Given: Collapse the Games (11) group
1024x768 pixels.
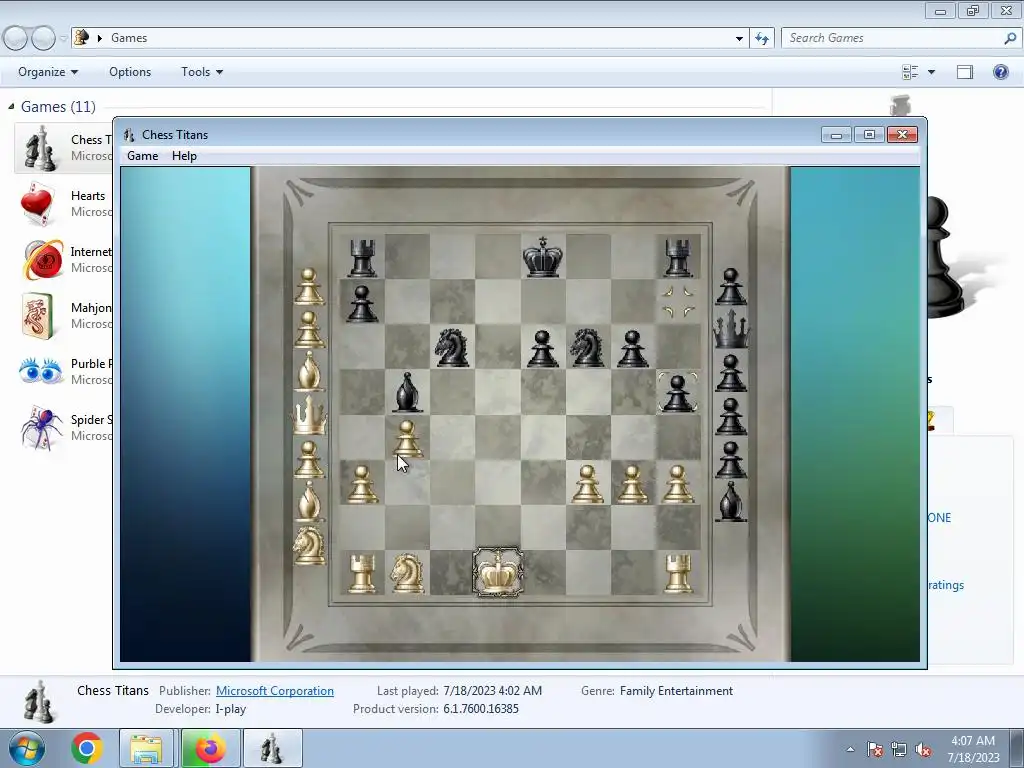Looking at the screenshot, I should pyautogui.click(x=11, y=106).
